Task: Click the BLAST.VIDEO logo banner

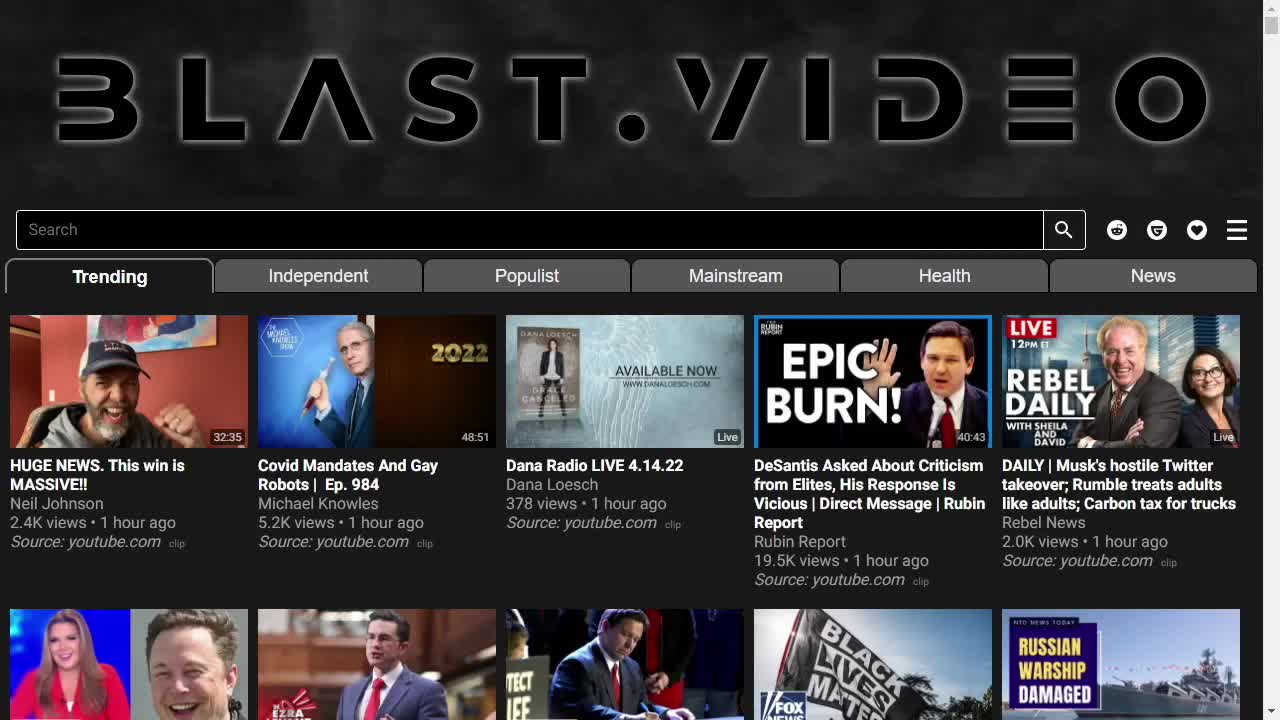Action: pos(632,99)
